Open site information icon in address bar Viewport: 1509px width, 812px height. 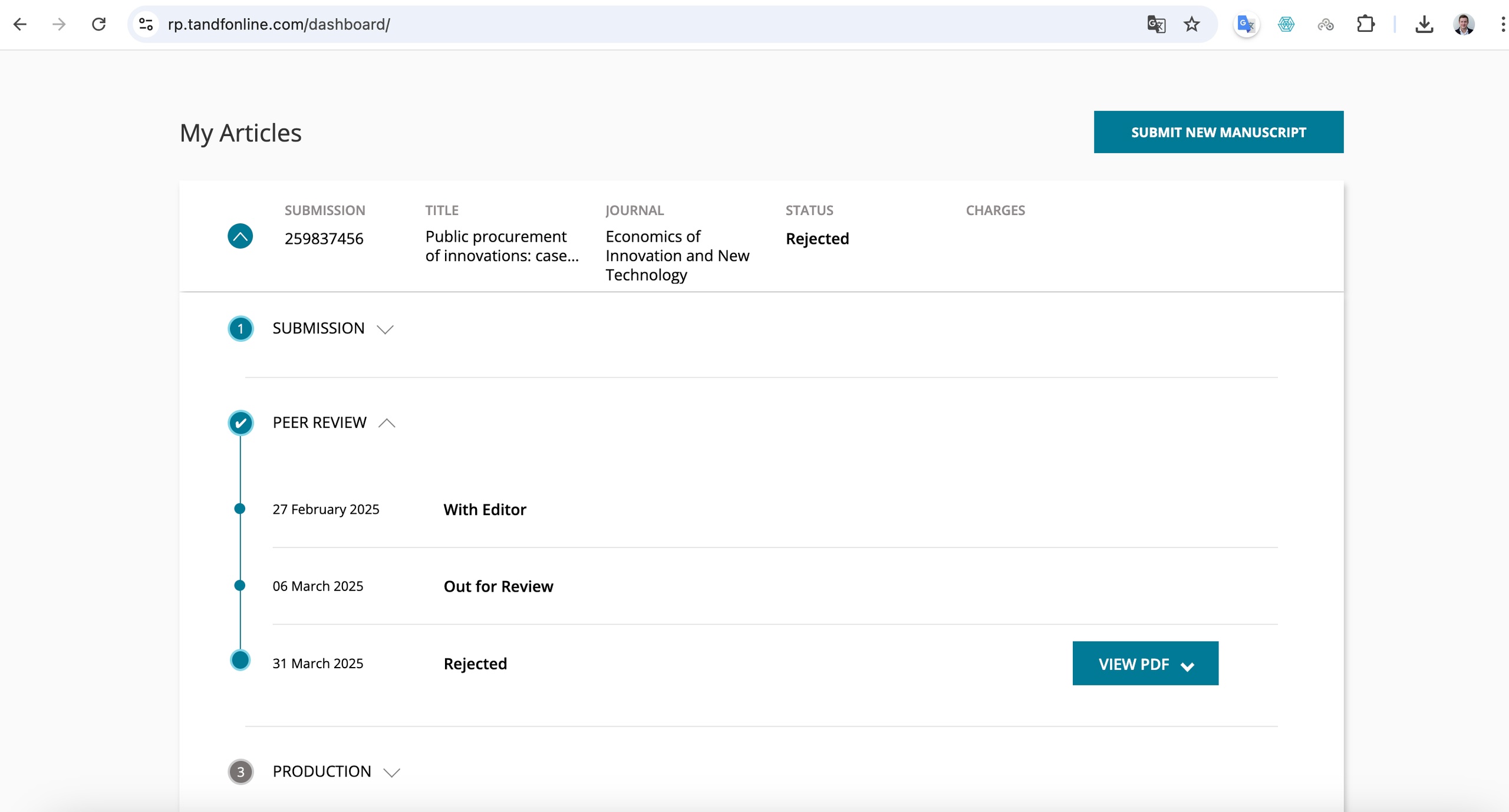coord(146,24)
